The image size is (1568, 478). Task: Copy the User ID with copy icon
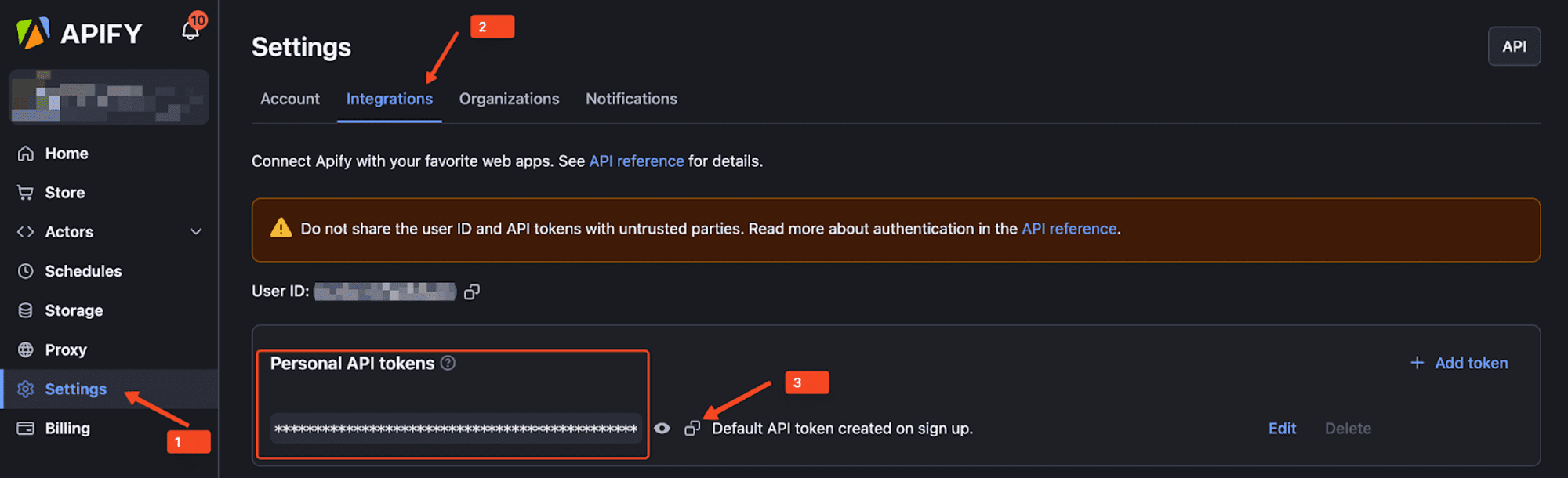[x=471, y=292]
